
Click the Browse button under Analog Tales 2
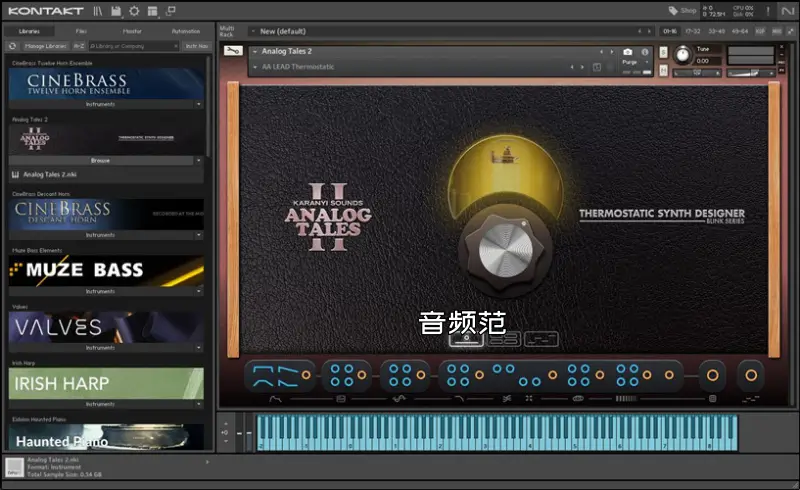click(x=101, y=160)
